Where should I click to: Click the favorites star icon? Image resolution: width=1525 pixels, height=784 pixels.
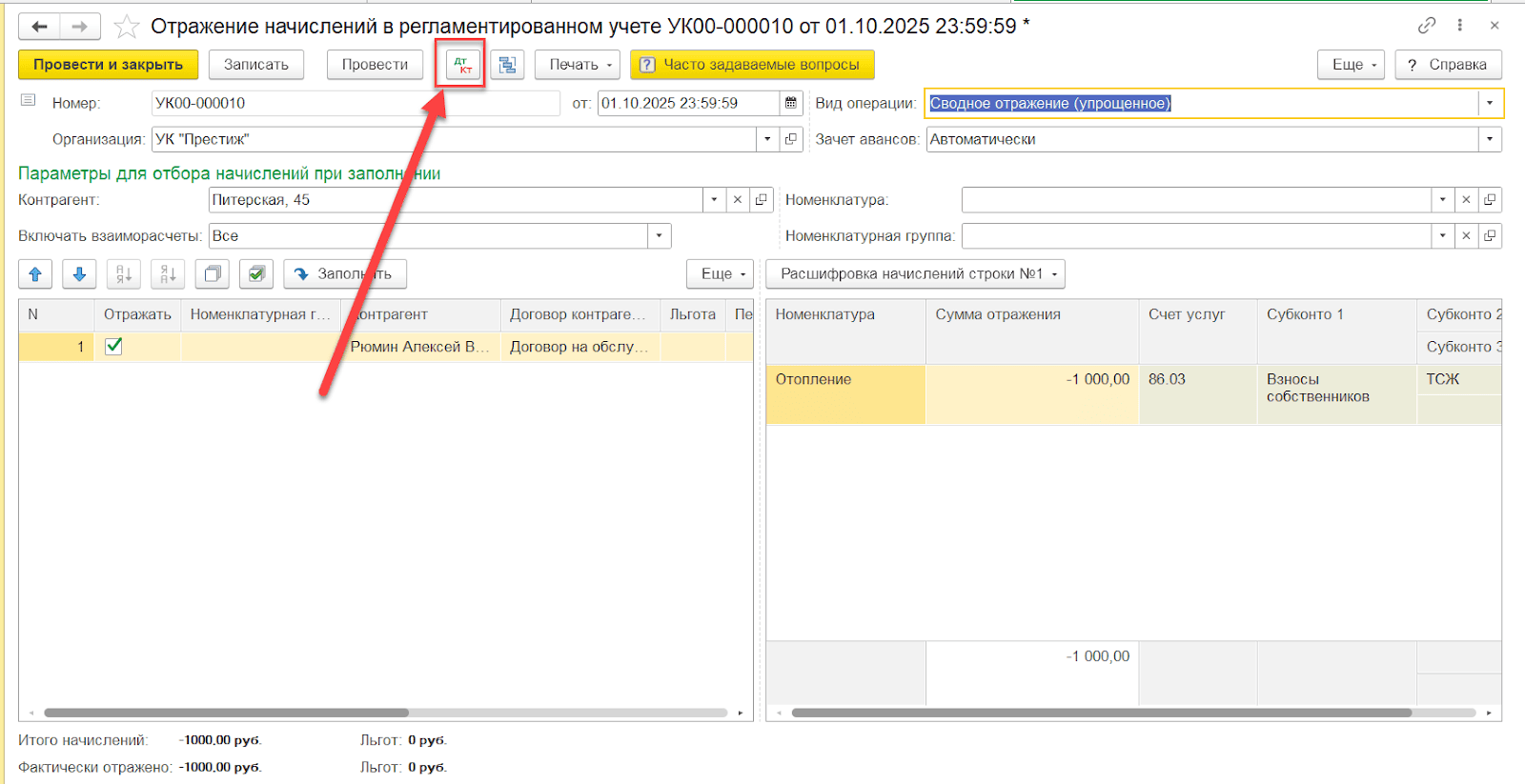pos(127,27)
